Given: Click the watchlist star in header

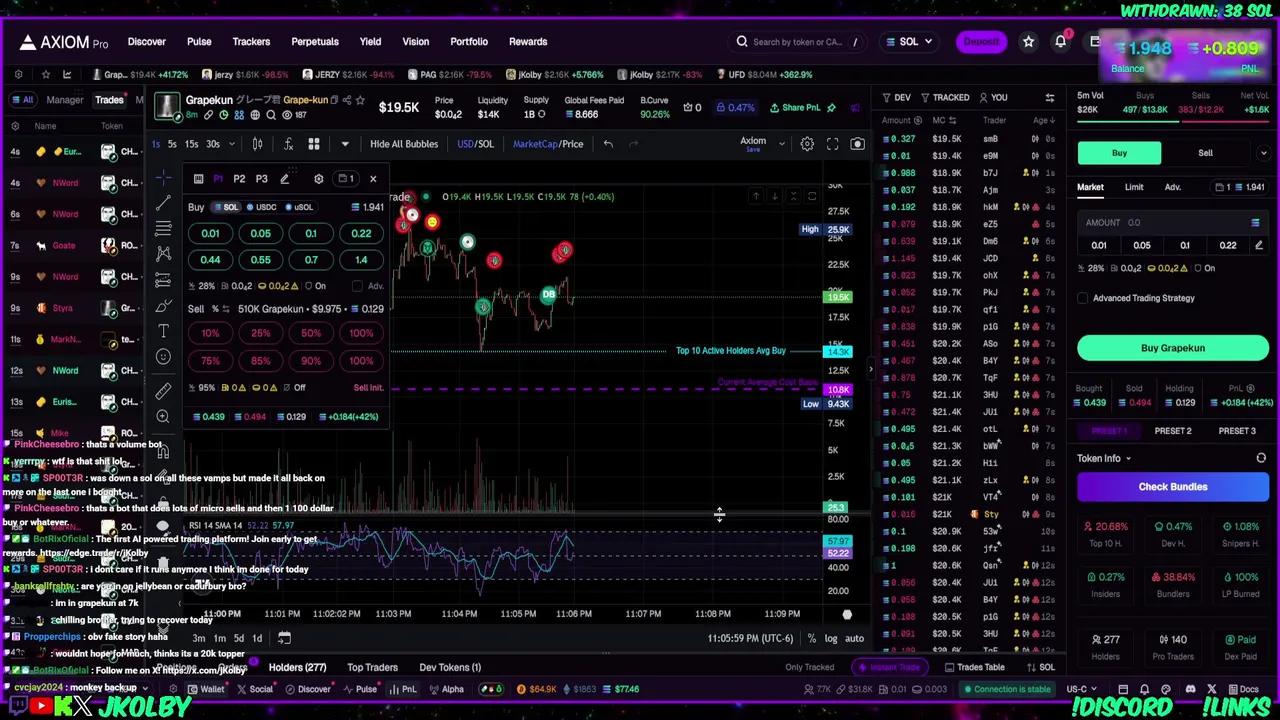Looking at the screenshot, I should click(x=1028, y=42).
